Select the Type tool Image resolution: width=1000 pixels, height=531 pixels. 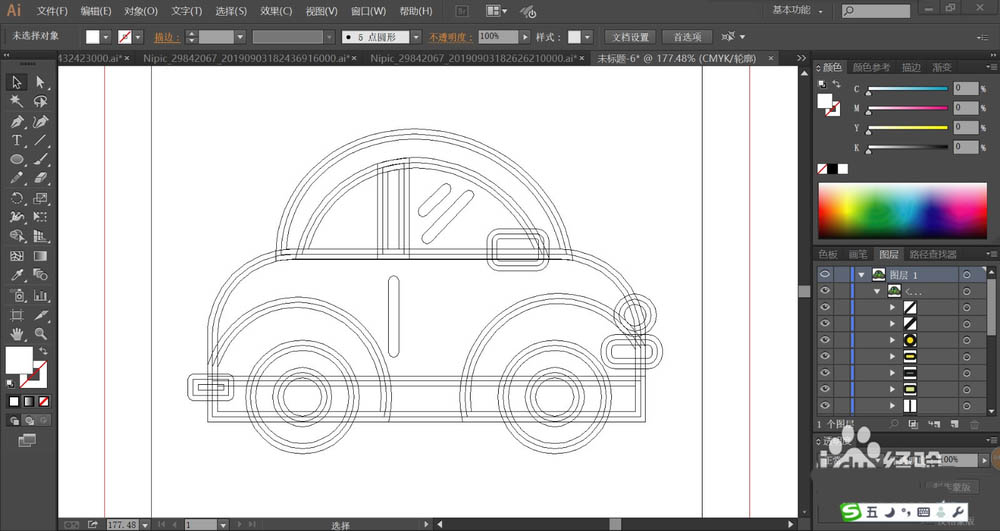tap(17, 140)
